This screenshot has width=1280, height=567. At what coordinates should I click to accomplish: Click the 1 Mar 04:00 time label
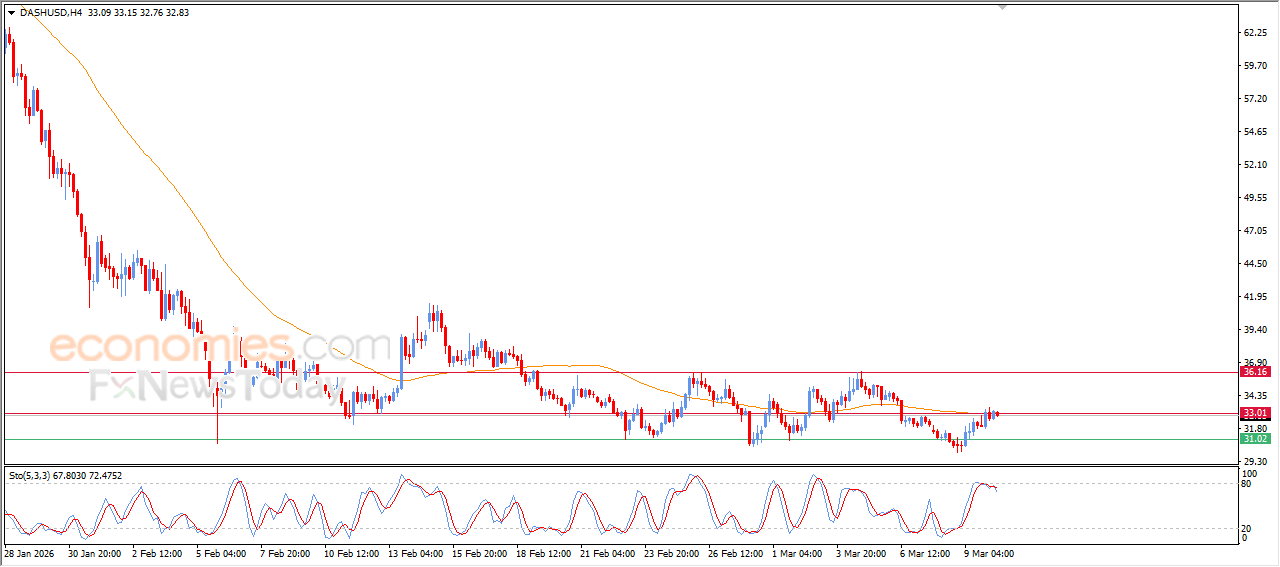coord(797,553)
